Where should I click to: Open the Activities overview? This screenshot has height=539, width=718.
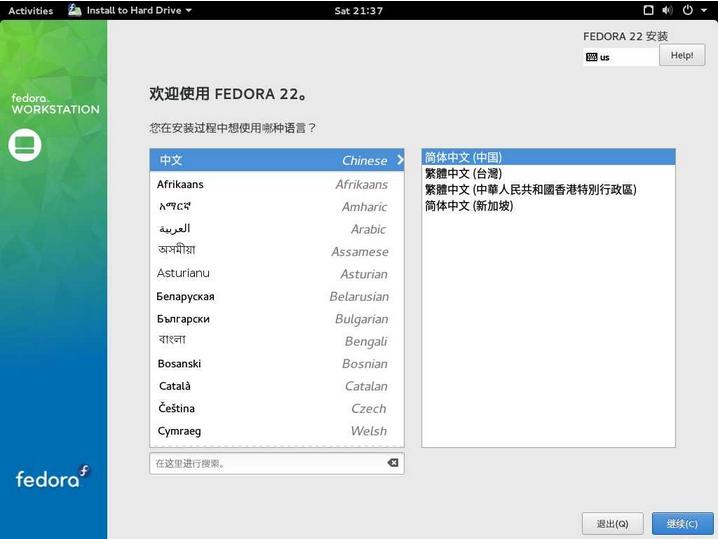pos(30,10)
